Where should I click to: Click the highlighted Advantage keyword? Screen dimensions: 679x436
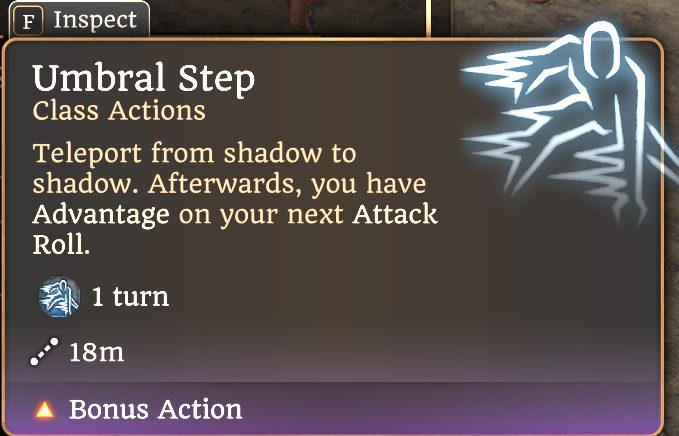tap(101, 215)
